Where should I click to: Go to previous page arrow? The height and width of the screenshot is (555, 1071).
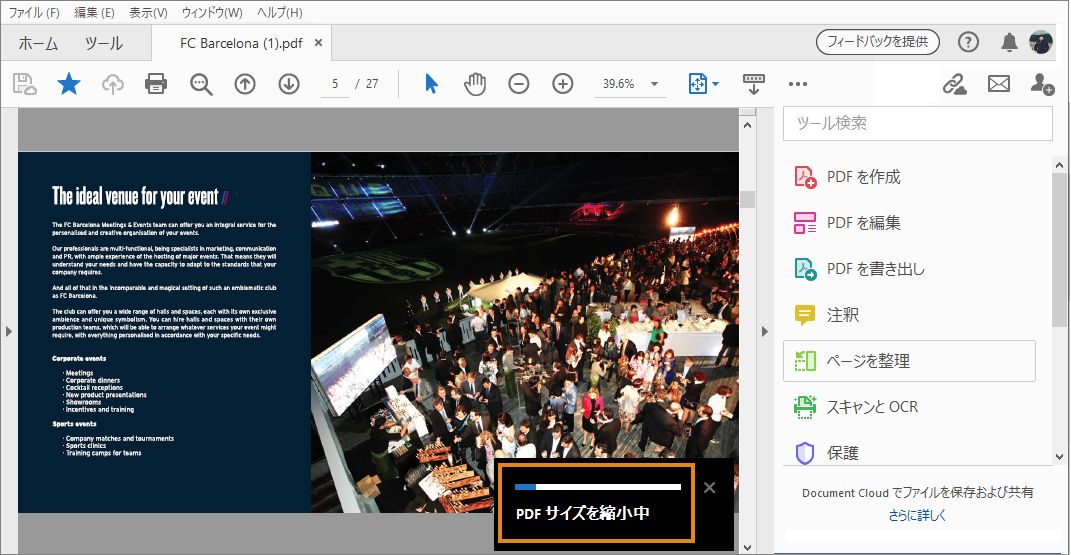tap(245, 84)
